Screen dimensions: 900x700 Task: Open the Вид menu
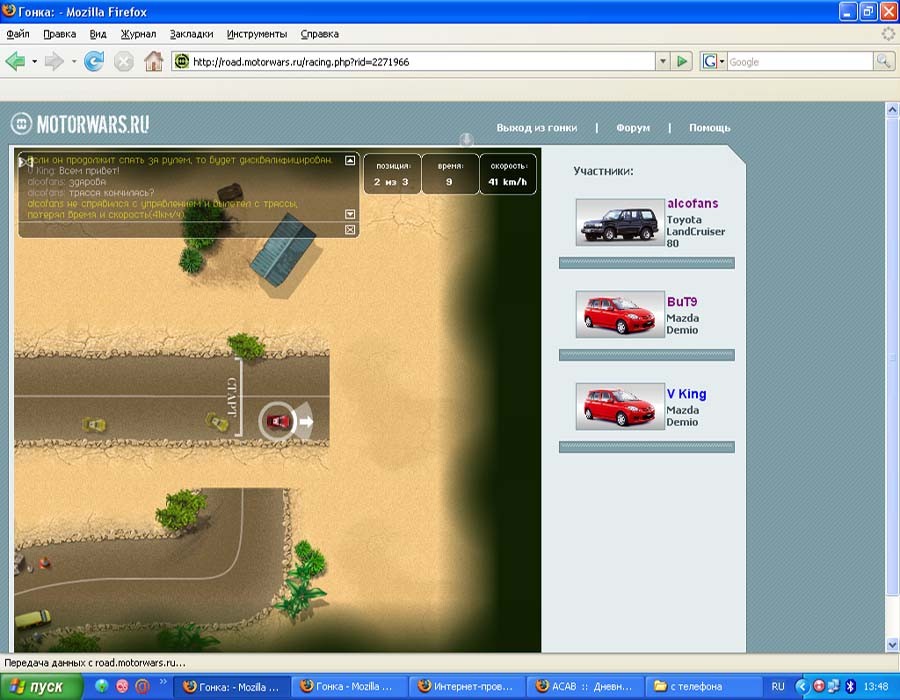pos(98,34)
